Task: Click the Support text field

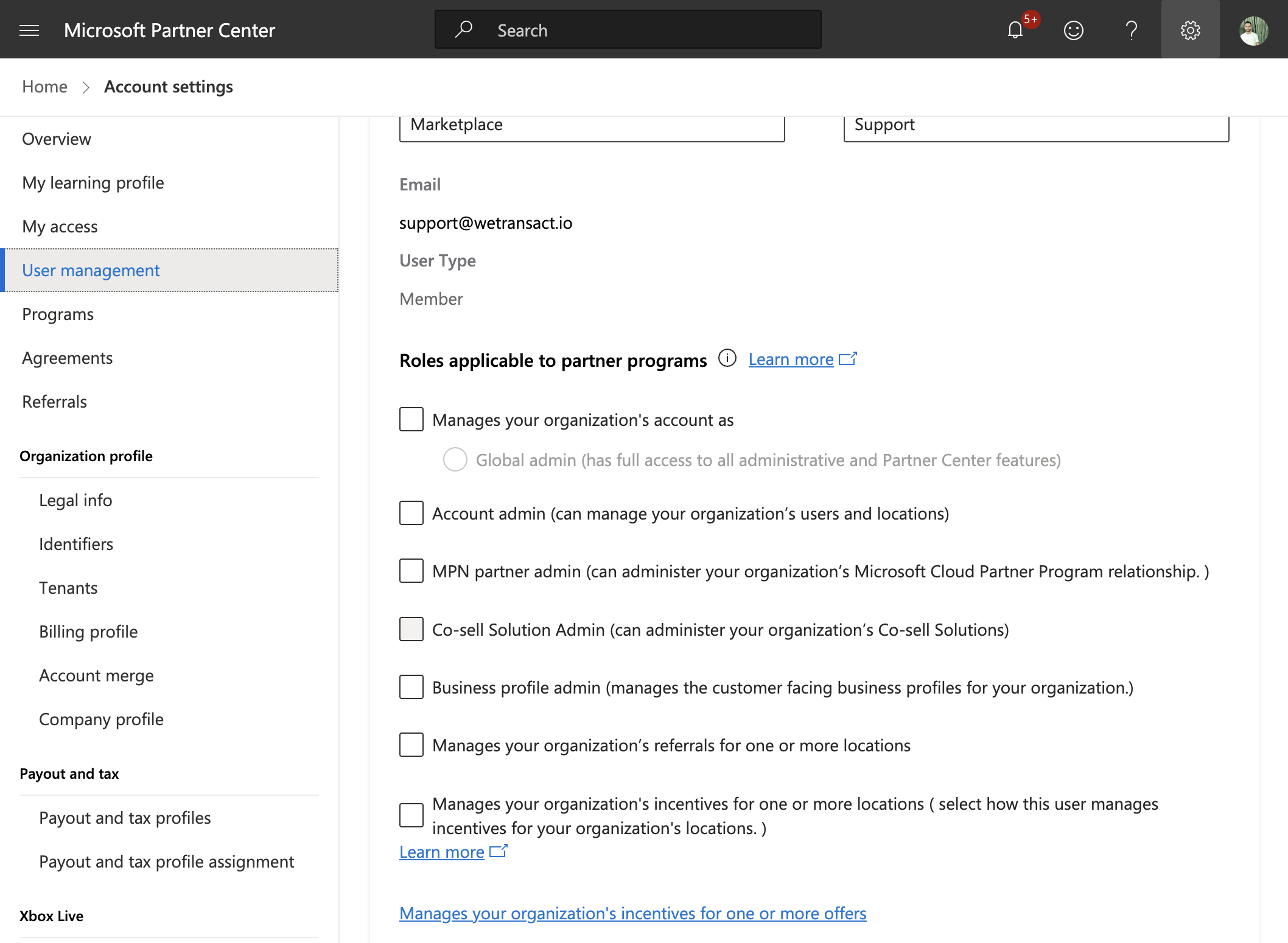Action: (1036, 128)
